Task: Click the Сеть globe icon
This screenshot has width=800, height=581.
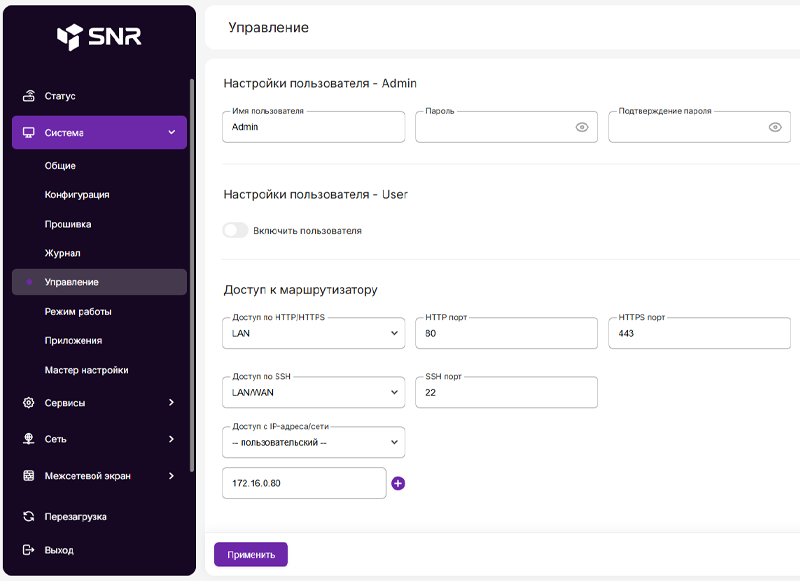Action: [x=29, y=439]
